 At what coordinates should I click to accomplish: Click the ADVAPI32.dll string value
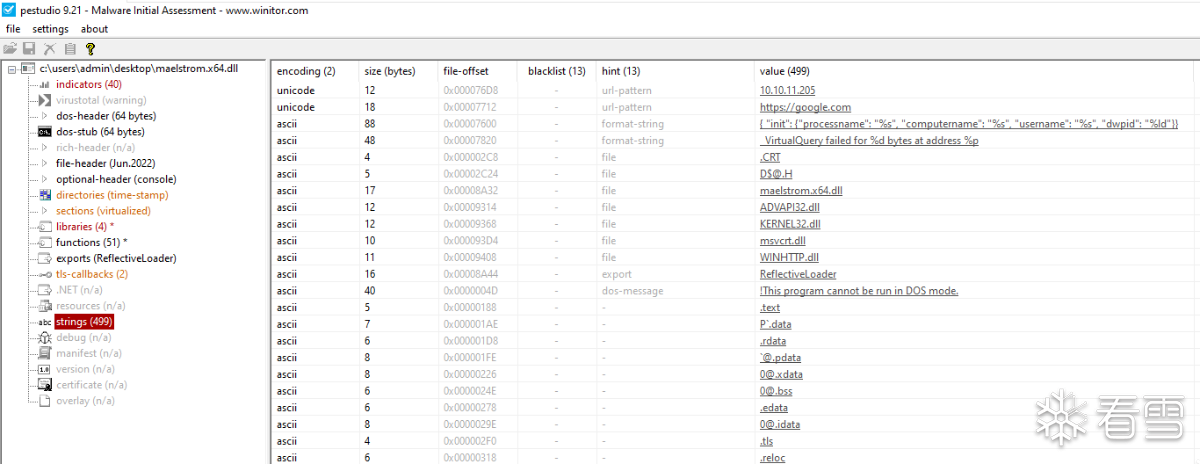click(791, 207)
